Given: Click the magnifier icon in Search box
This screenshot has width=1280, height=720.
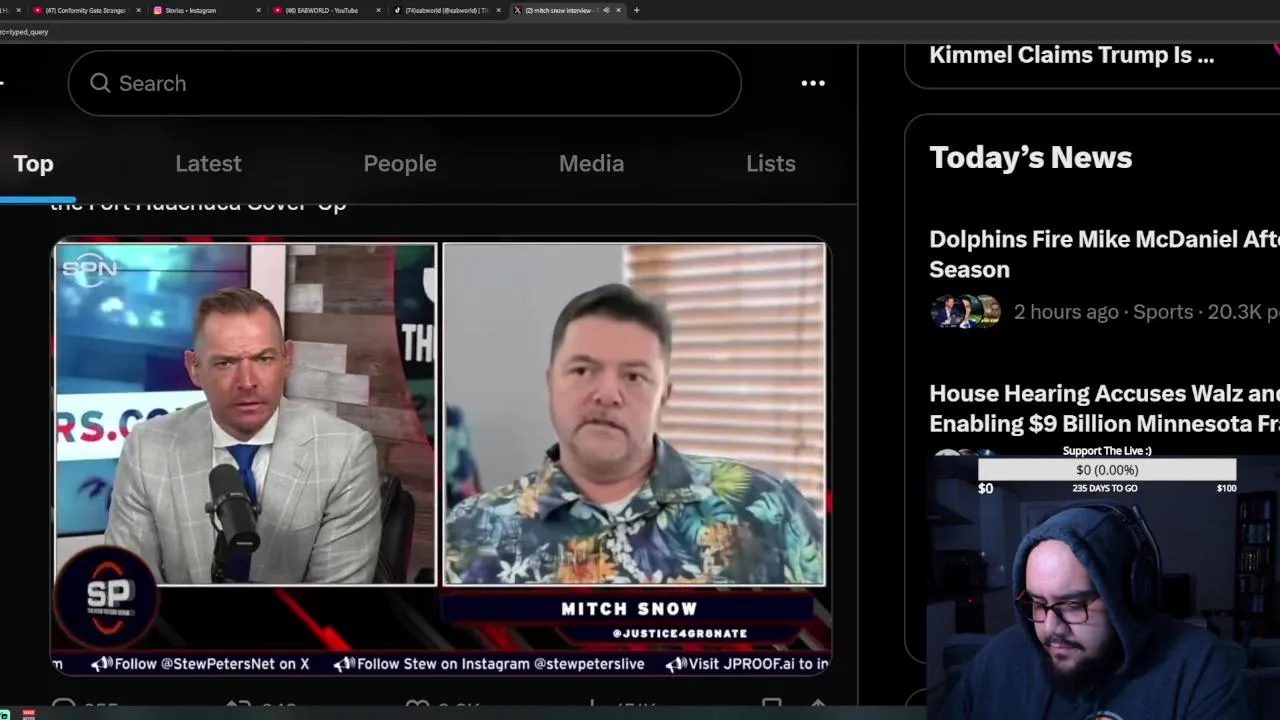Looking at the screenshot, I should click(100, 83).
